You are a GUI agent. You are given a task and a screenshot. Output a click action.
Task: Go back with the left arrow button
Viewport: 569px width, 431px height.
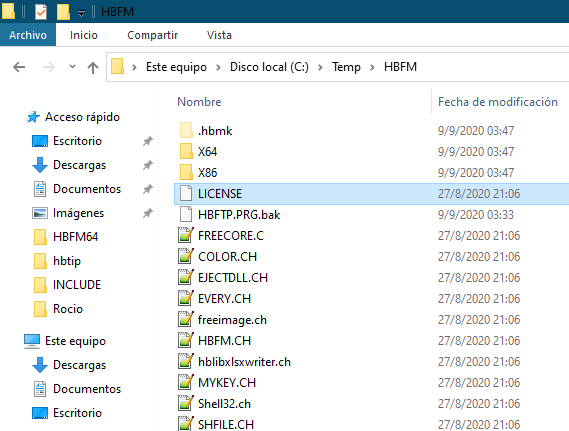19,67
